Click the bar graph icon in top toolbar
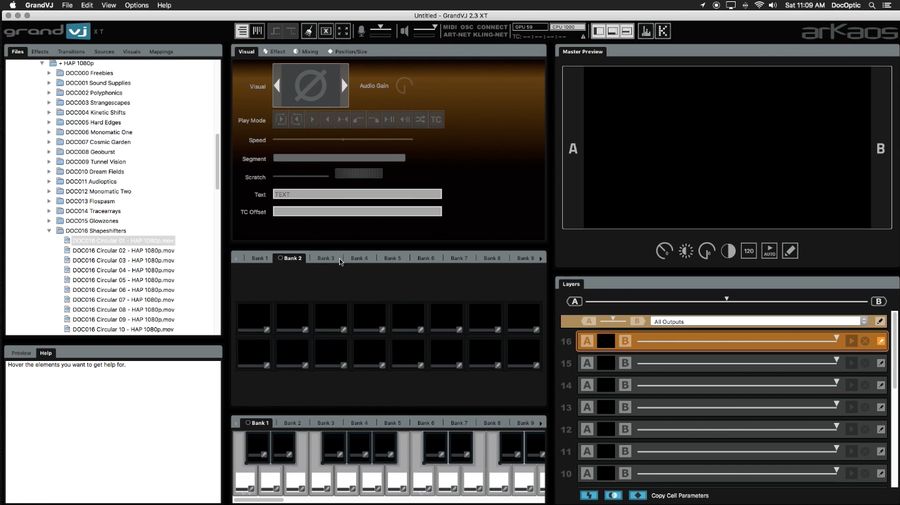This screenshot has height=505, width=900. 646,31
